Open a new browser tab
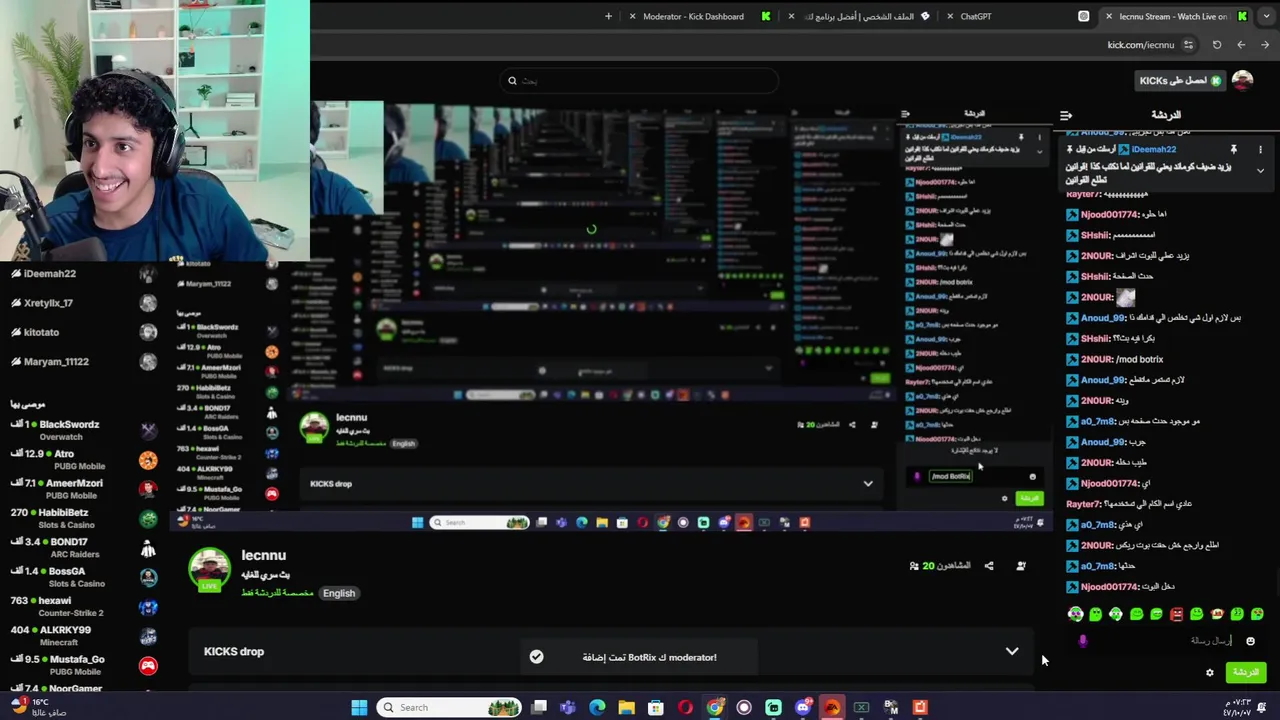Screen dimensions: 1280x720 click(608, 16)
